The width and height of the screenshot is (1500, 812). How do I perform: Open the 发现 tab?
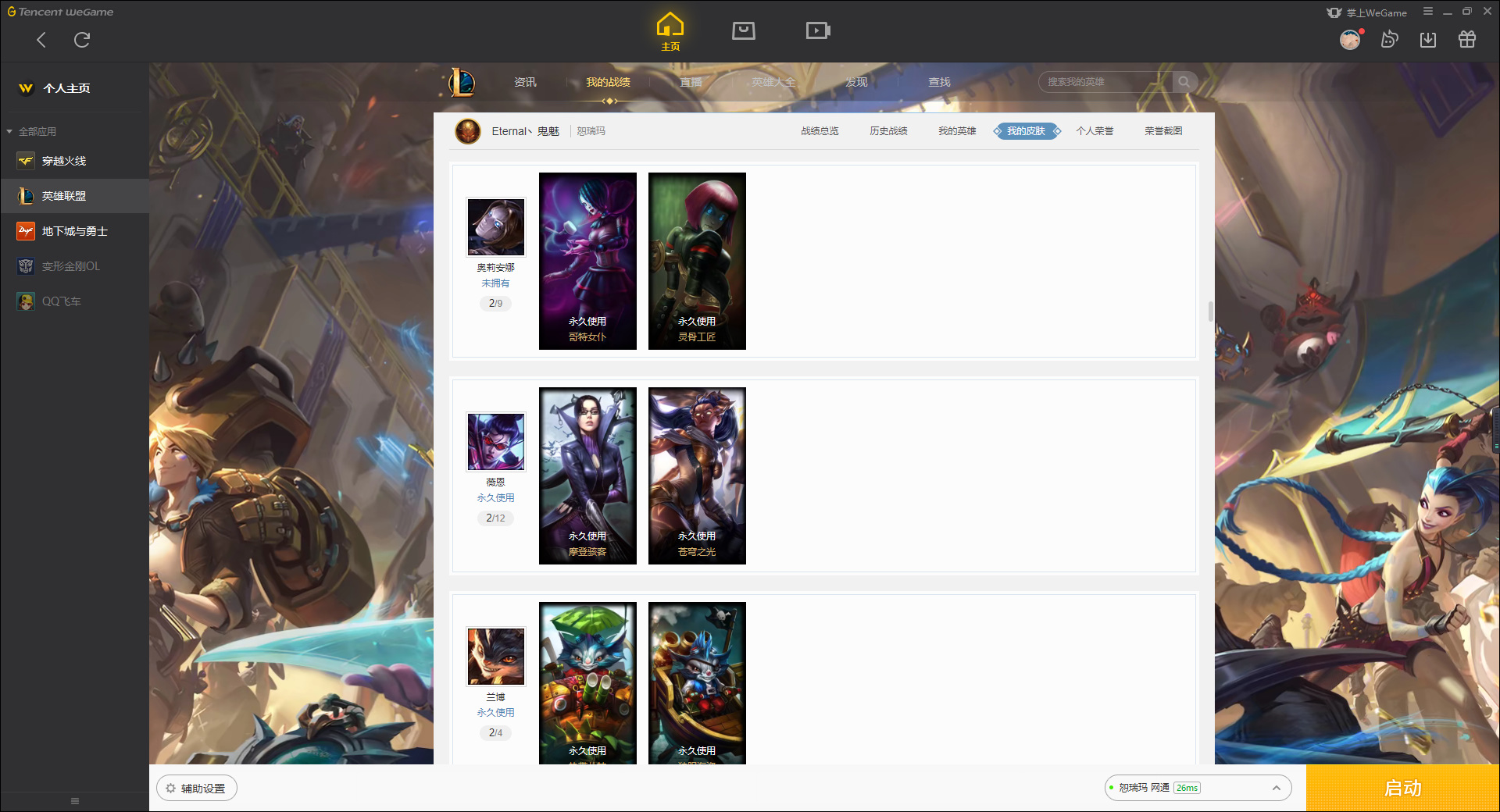tap(856, 82)
